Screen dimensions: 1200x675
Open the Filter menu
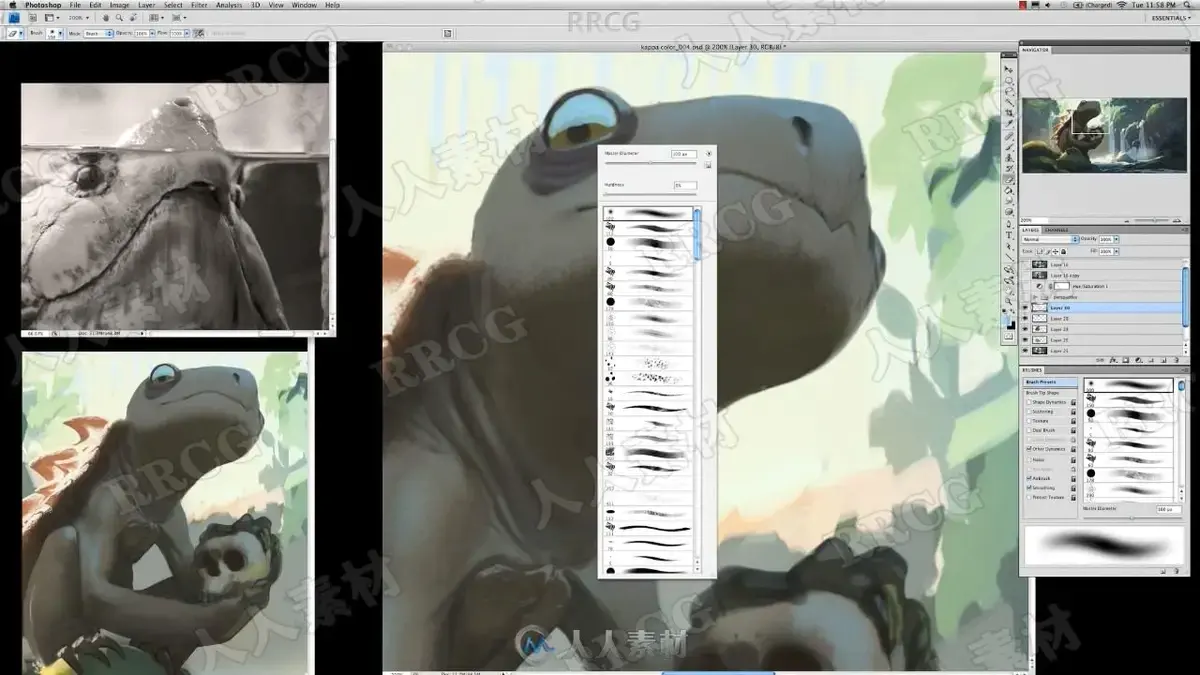[x=199, y=5]
